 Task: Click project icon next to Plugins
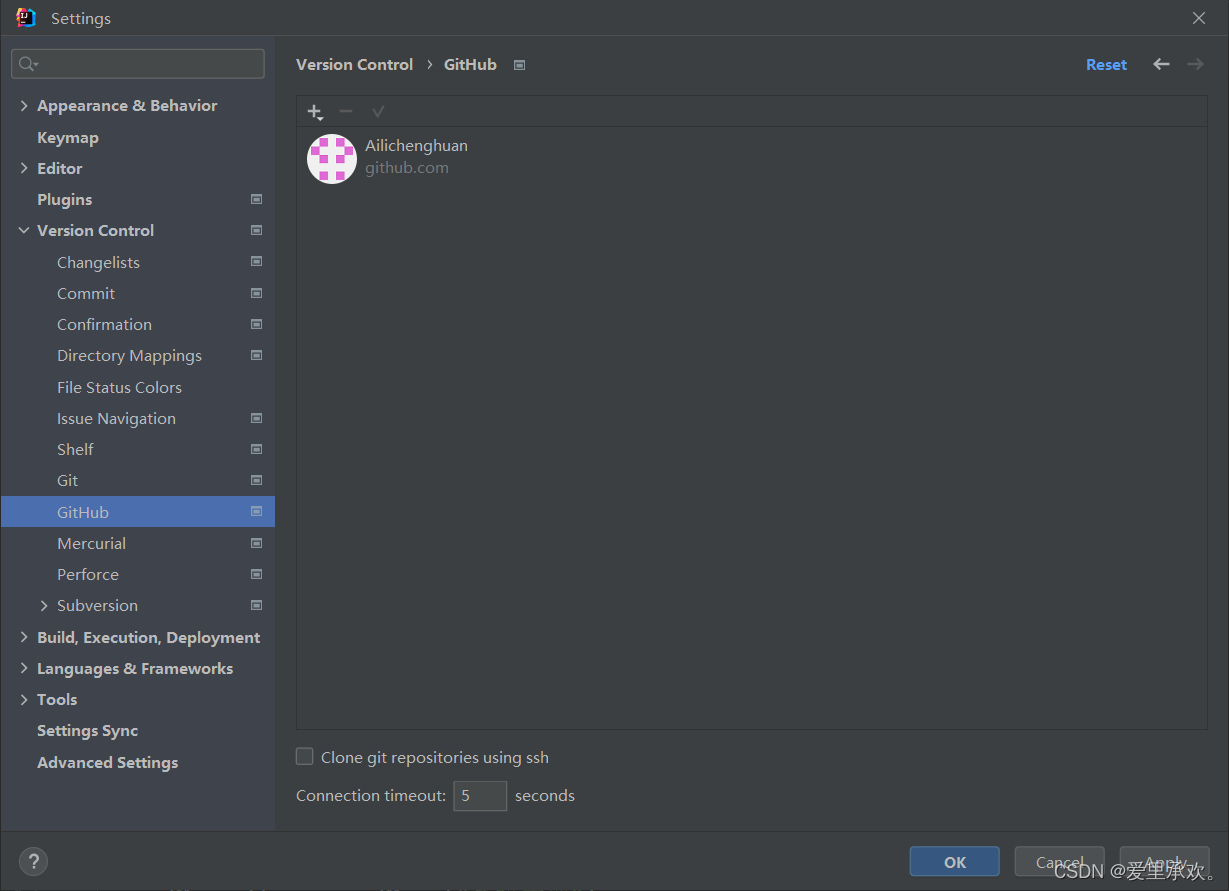pos(256,199)
